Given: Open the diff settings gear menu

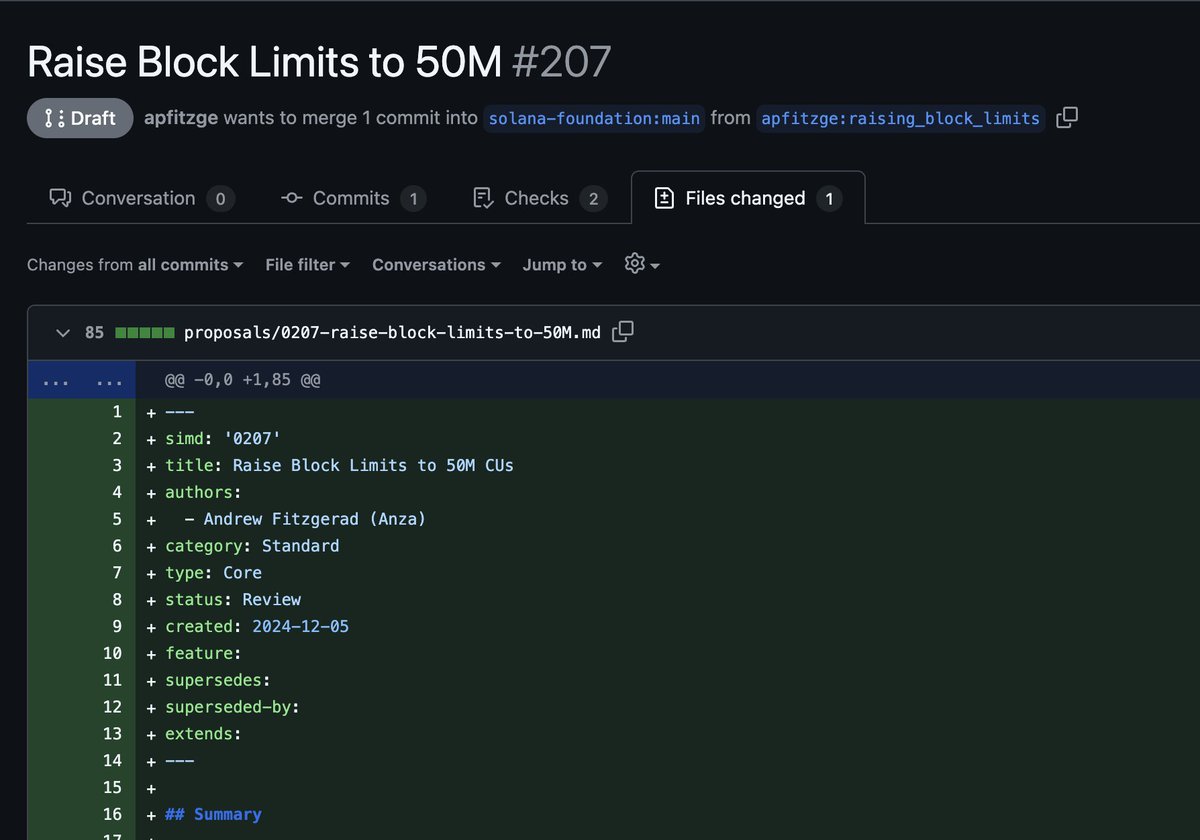Looking at the screenshot, I should pyautogui.click(x=641, y=264).
